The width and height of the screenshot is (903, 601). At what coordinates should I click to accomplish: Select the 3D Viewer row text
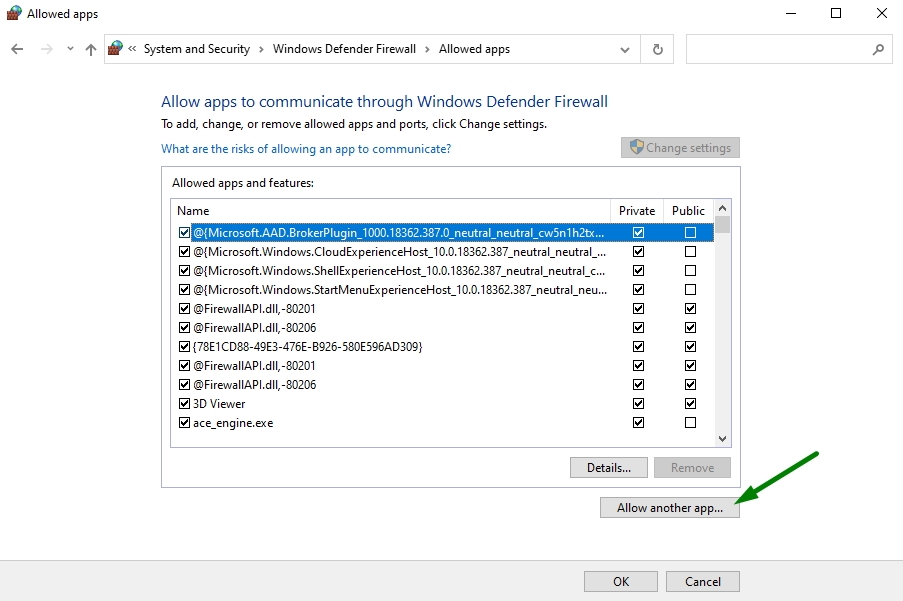tap(219, 404)
